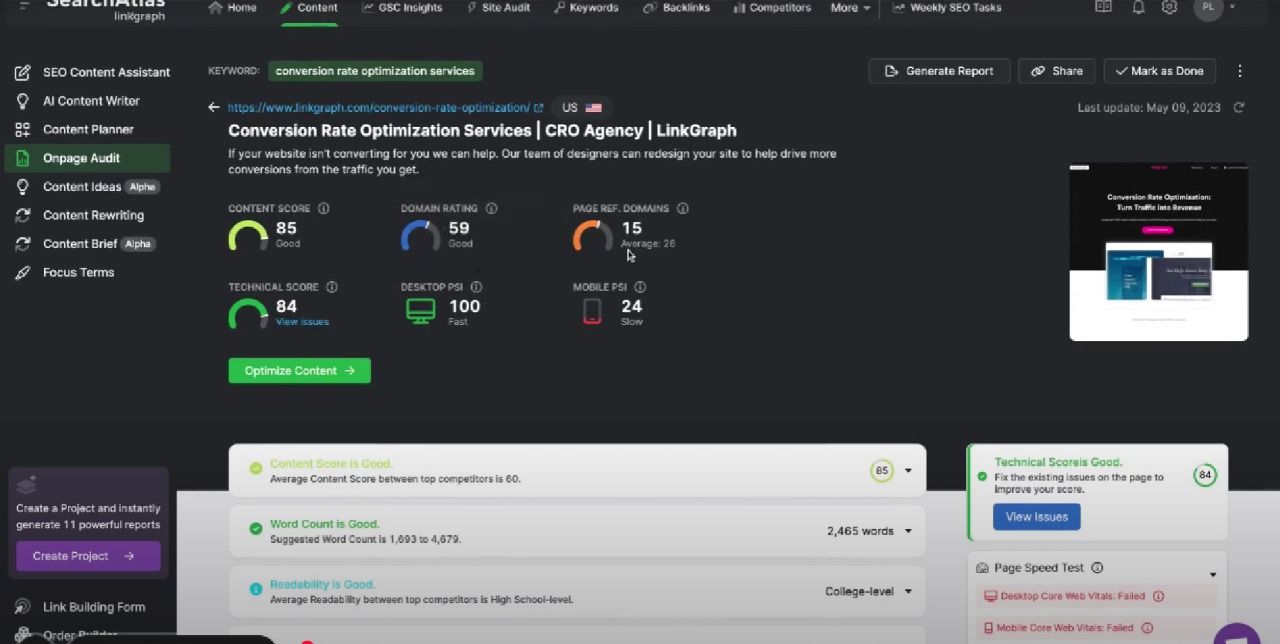This screenshot has width=1280, height=644.
Task: Show info for Mobile Core Web Vitals
Action: pos(1146,628)
